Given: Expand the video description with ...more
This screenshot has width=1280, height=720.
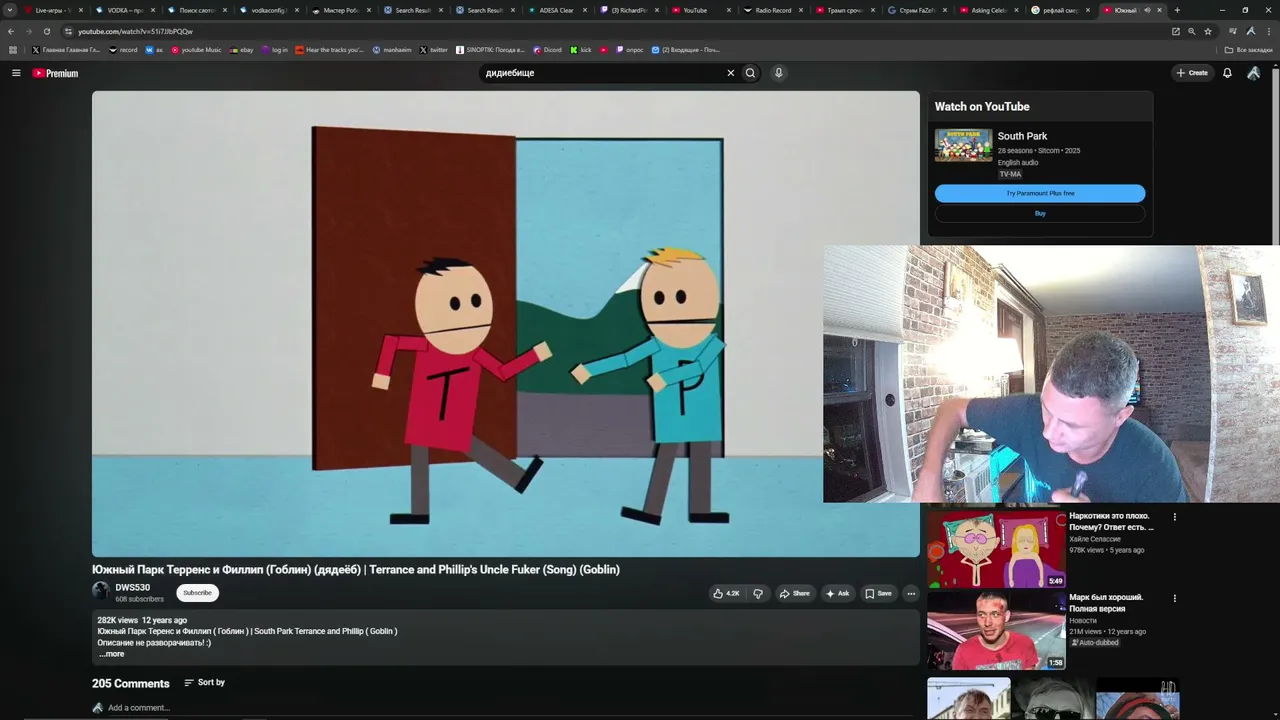Looking at the screenshot, I should pos(112,654).
